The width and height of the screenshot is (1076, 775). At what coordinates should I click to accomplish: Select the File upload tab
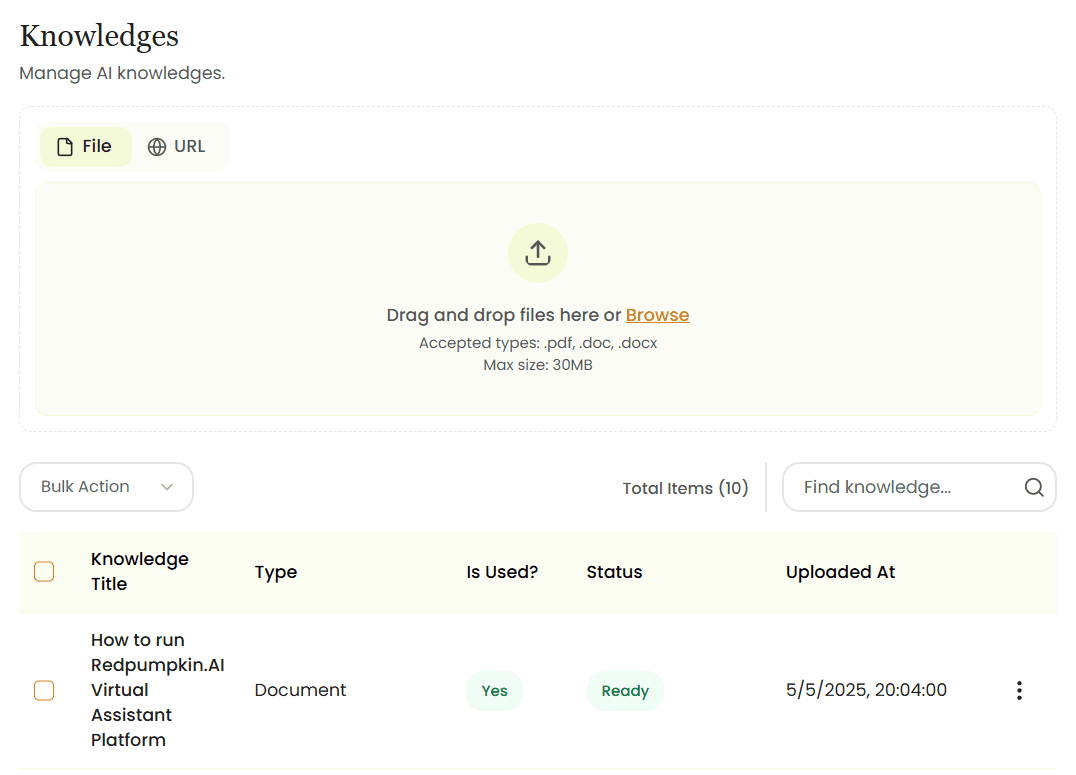point(85,146)
